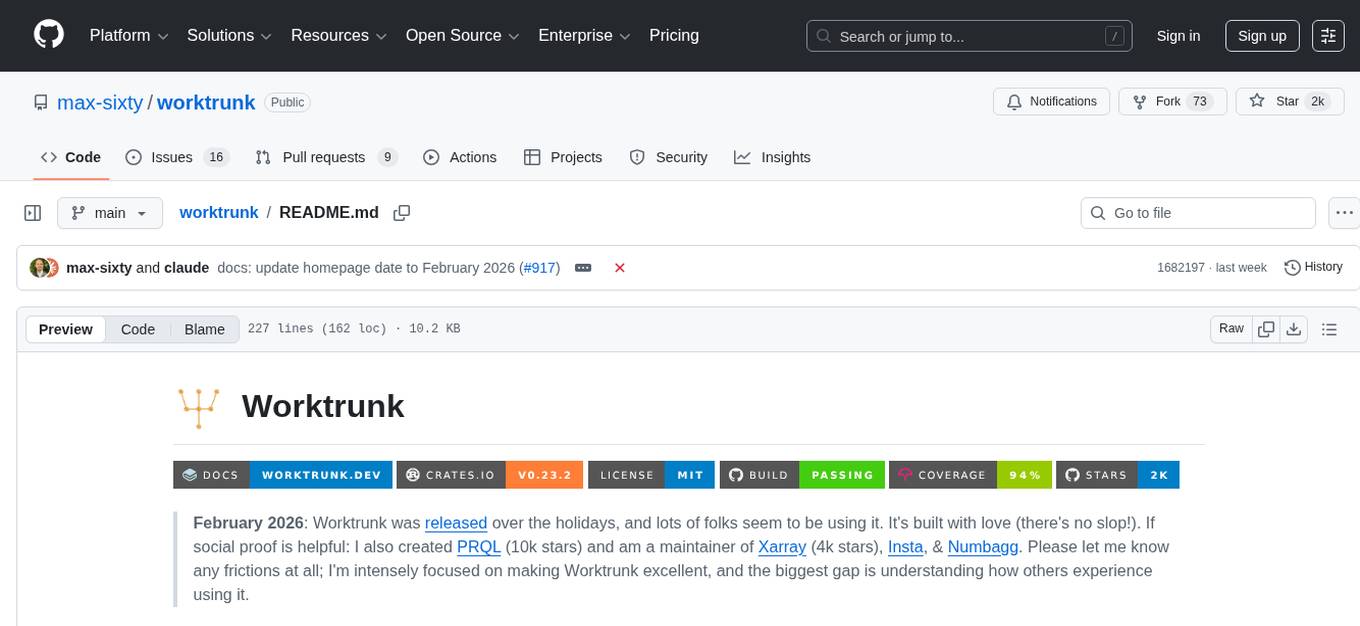The image size is (1360, 626).
Task: Click the GitHub logo
Action: pyautogui.click(x=48, y=35)
